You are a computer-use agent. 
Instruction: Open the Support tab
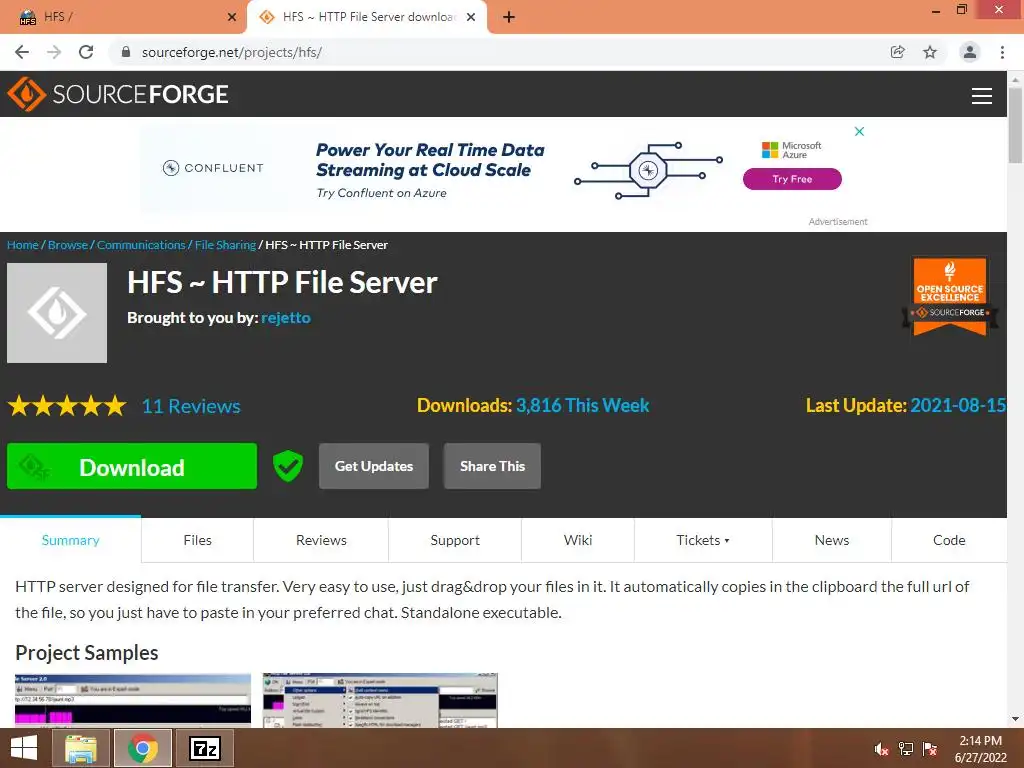click(x=455, y=540)
